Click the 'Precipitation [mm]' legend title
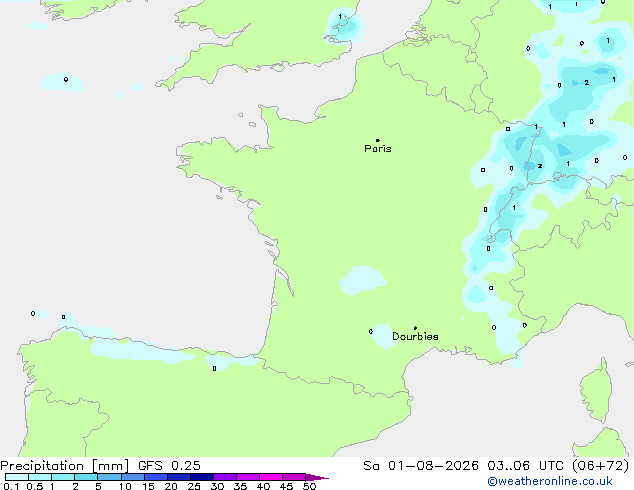The width and height of the screenshot is (634, 490). pyautogui.click(x=65, y=466)
